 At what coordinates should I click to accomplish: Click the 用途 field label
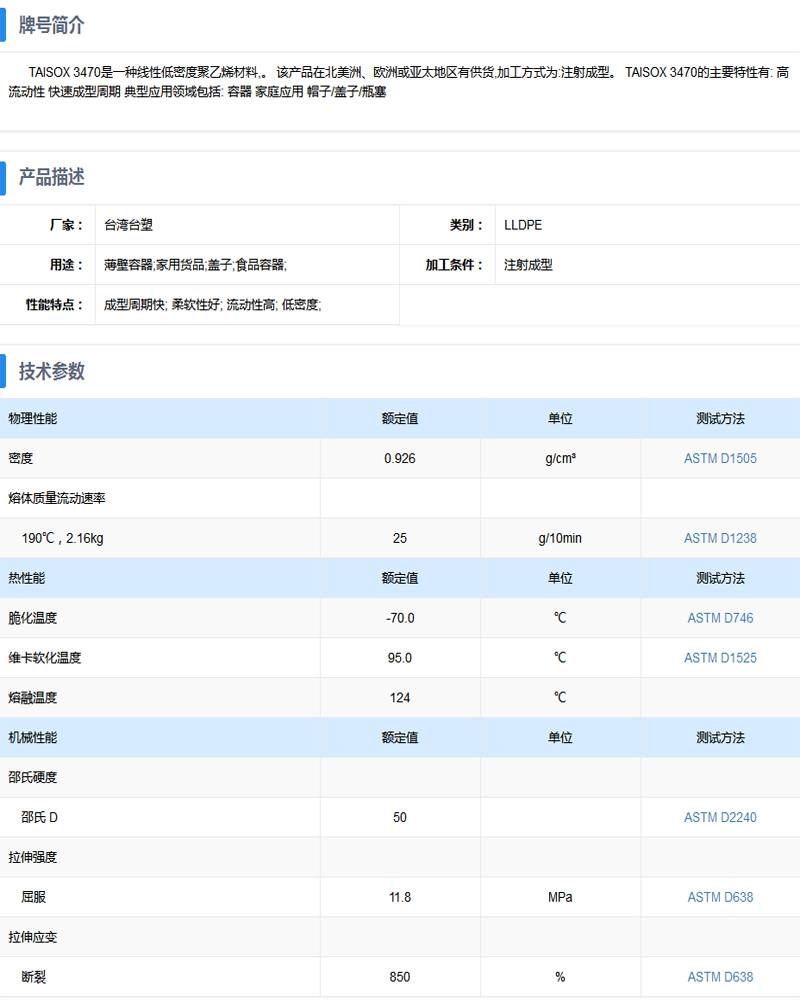(66, 265)
